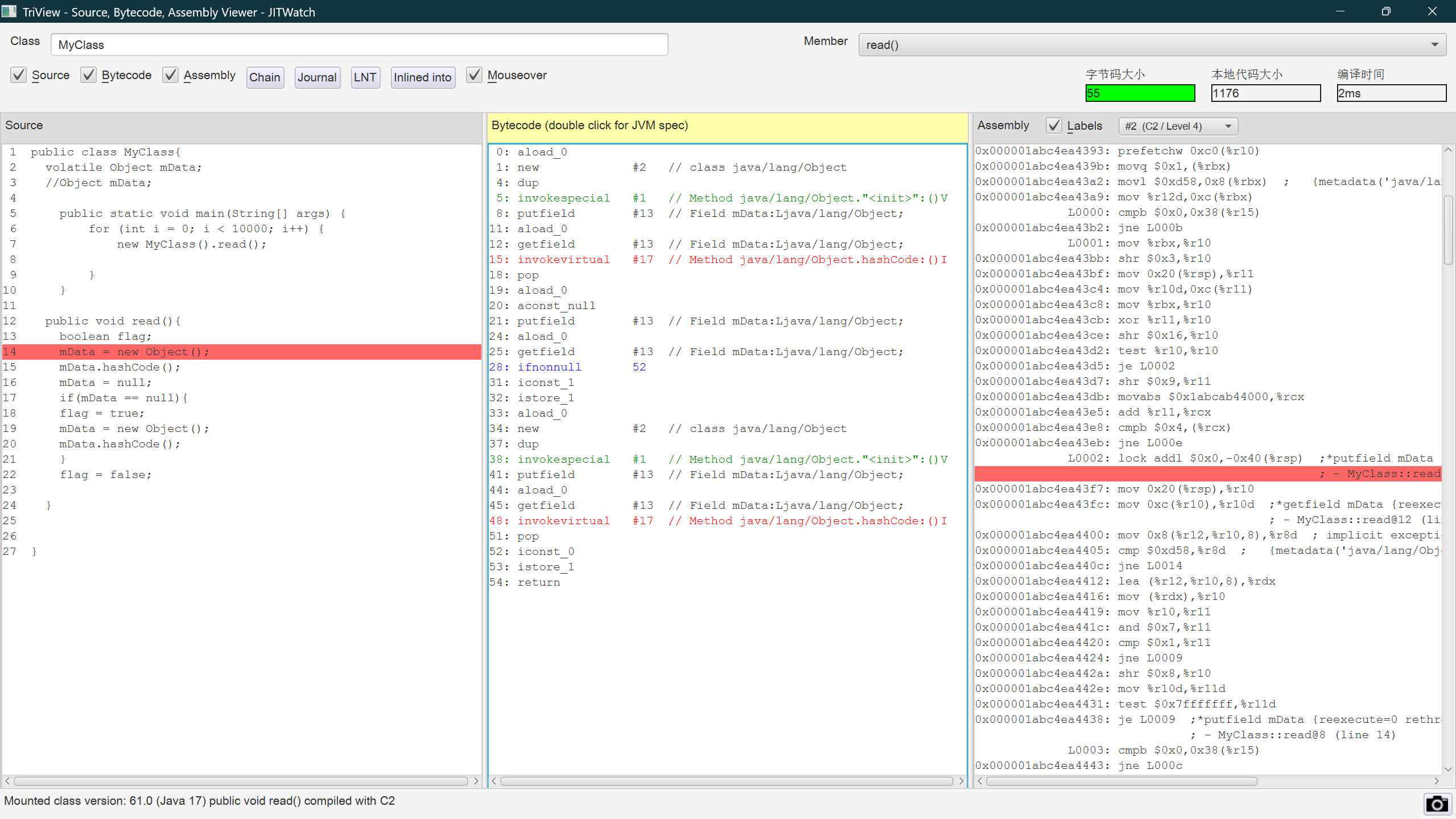
Task: Select bytecode line '5: invokespecial #1'
Action: click(x=727, y=198)
